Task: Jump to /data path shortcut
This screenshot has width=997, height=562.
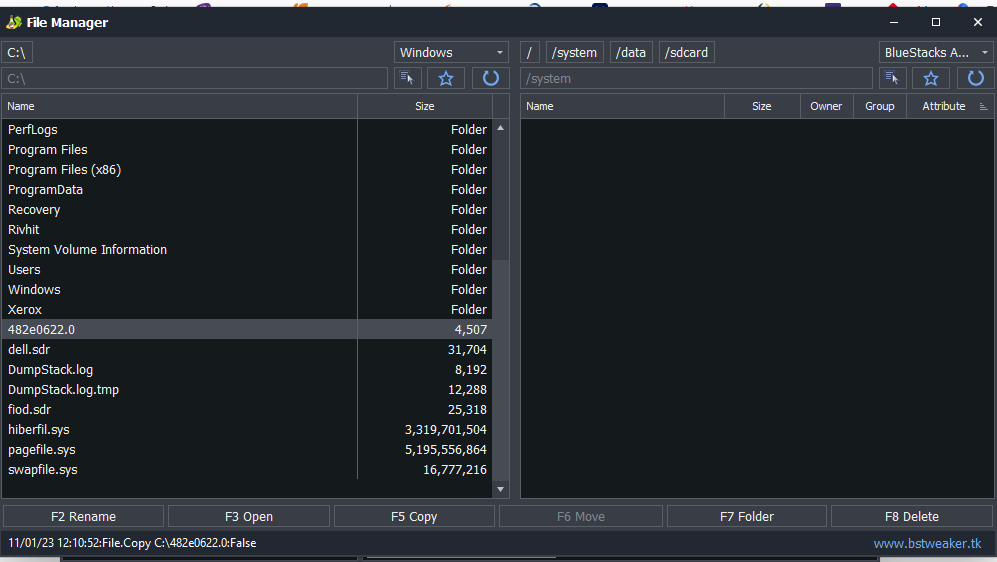Action: point(631,52)
